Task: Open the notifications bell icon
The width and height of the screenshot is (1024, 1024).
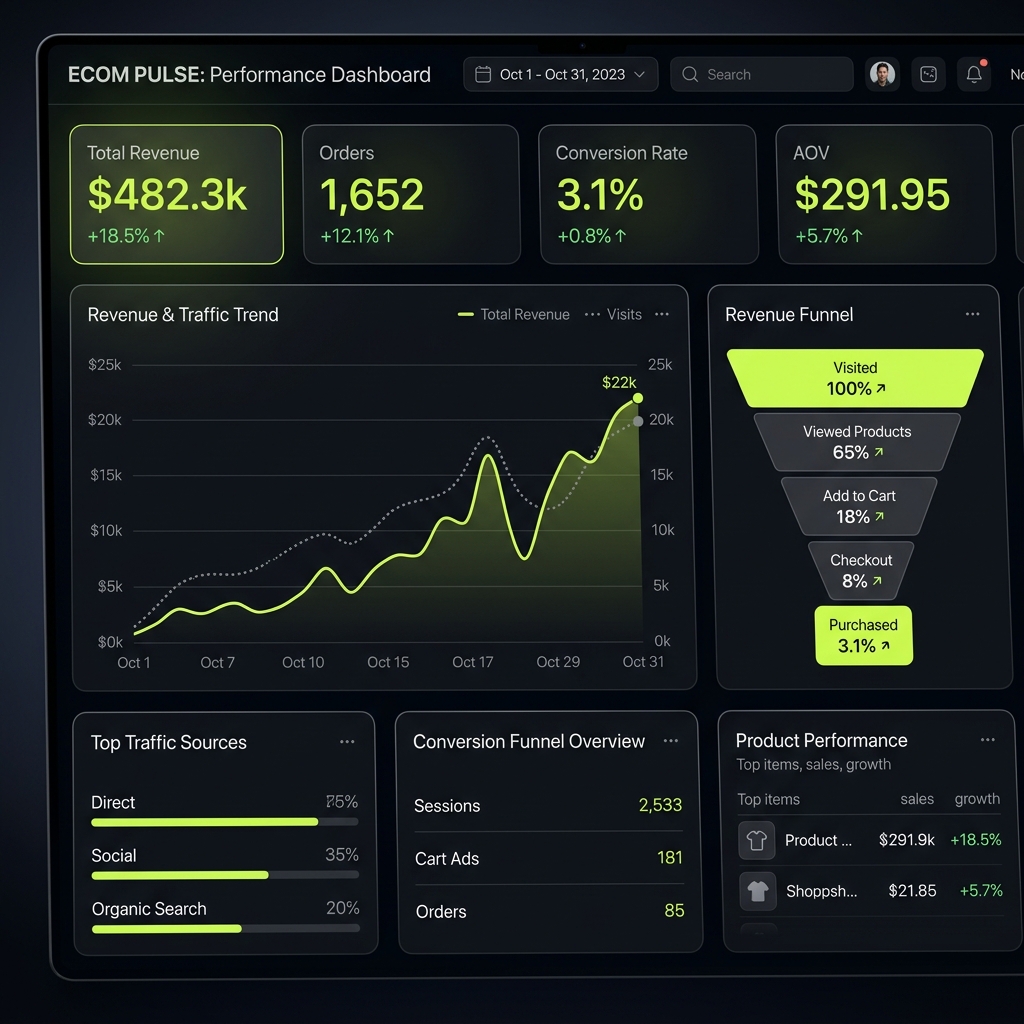Action: [973, 74]
